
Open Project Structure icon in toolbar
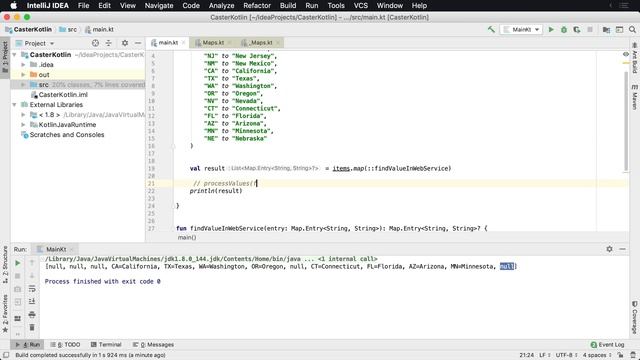(x=606, y=29)
